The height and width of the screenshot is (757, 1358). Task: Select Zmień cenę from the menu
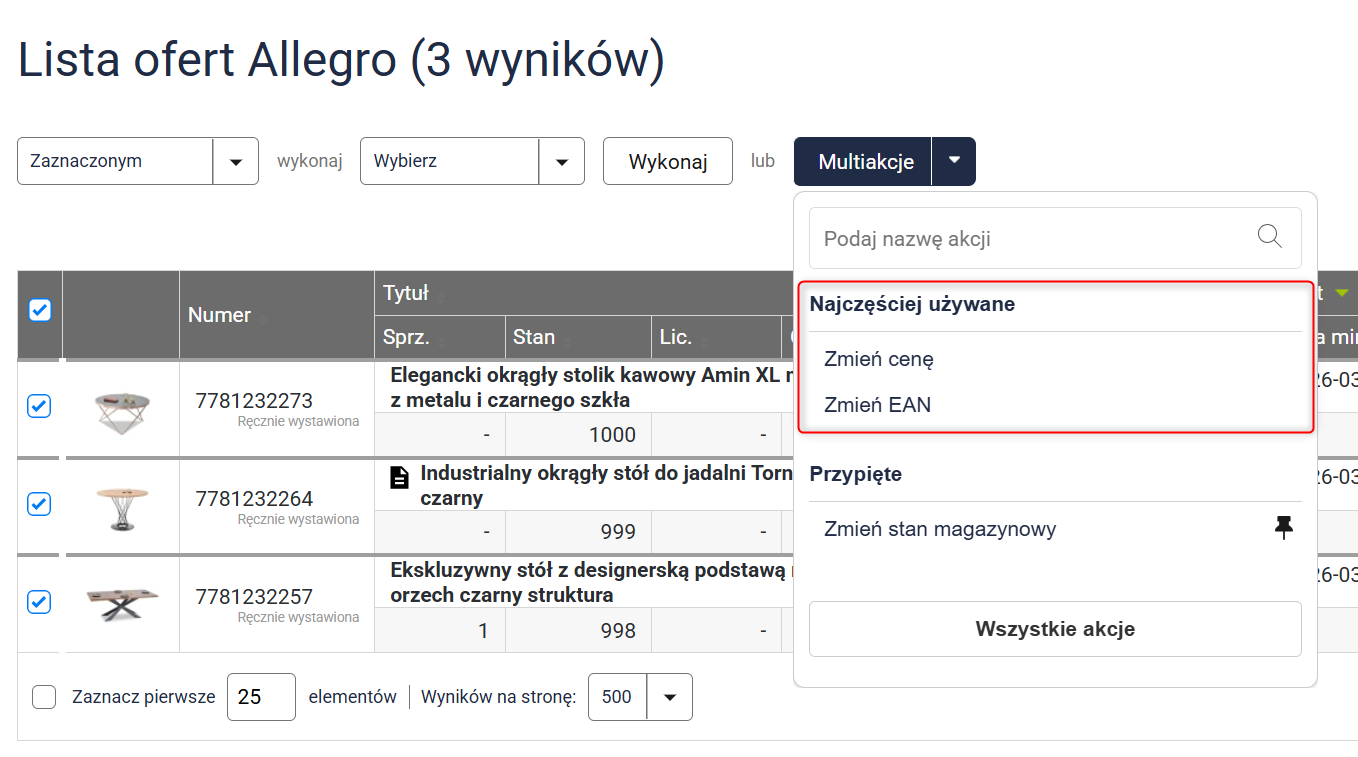tap(879, 358)
